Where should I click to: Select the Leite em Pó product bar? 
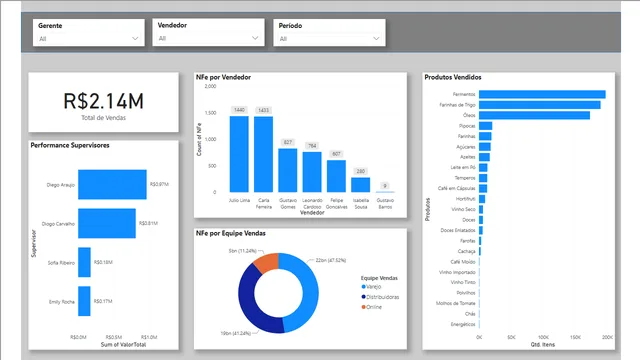(x=483, y=168)
